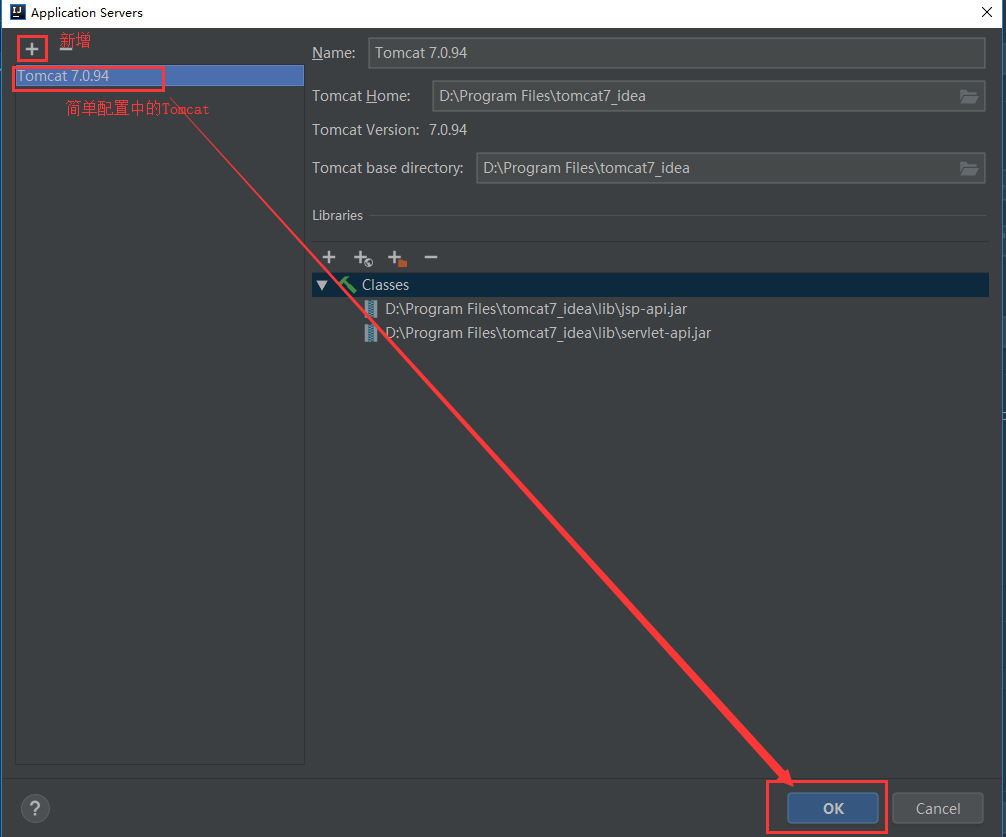Viewport: 1006px width, 837px height.
Task: Click the Name input field
Action: click(676, 53)
